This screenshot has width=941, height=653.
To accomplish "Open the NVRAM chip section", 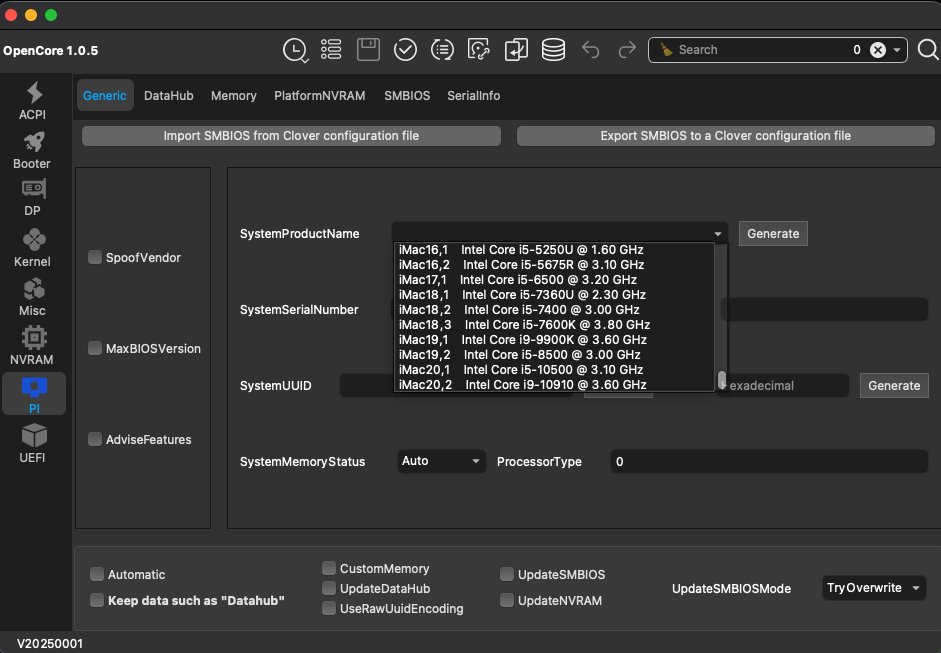I will (x=33, y=346).
